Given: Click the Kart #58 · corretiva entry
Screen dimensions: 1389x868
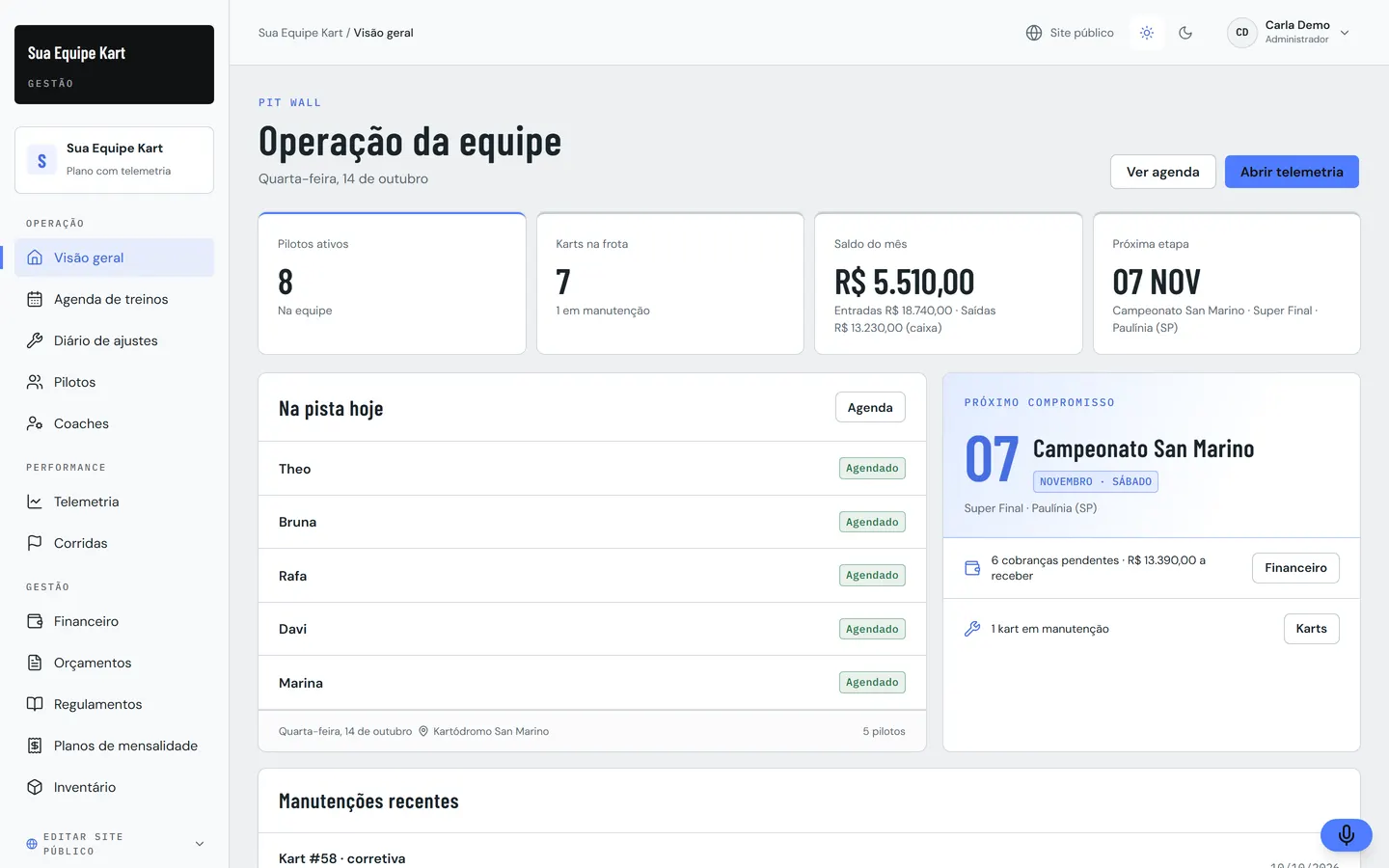Looking at the screenshot, I should (341, 858).
